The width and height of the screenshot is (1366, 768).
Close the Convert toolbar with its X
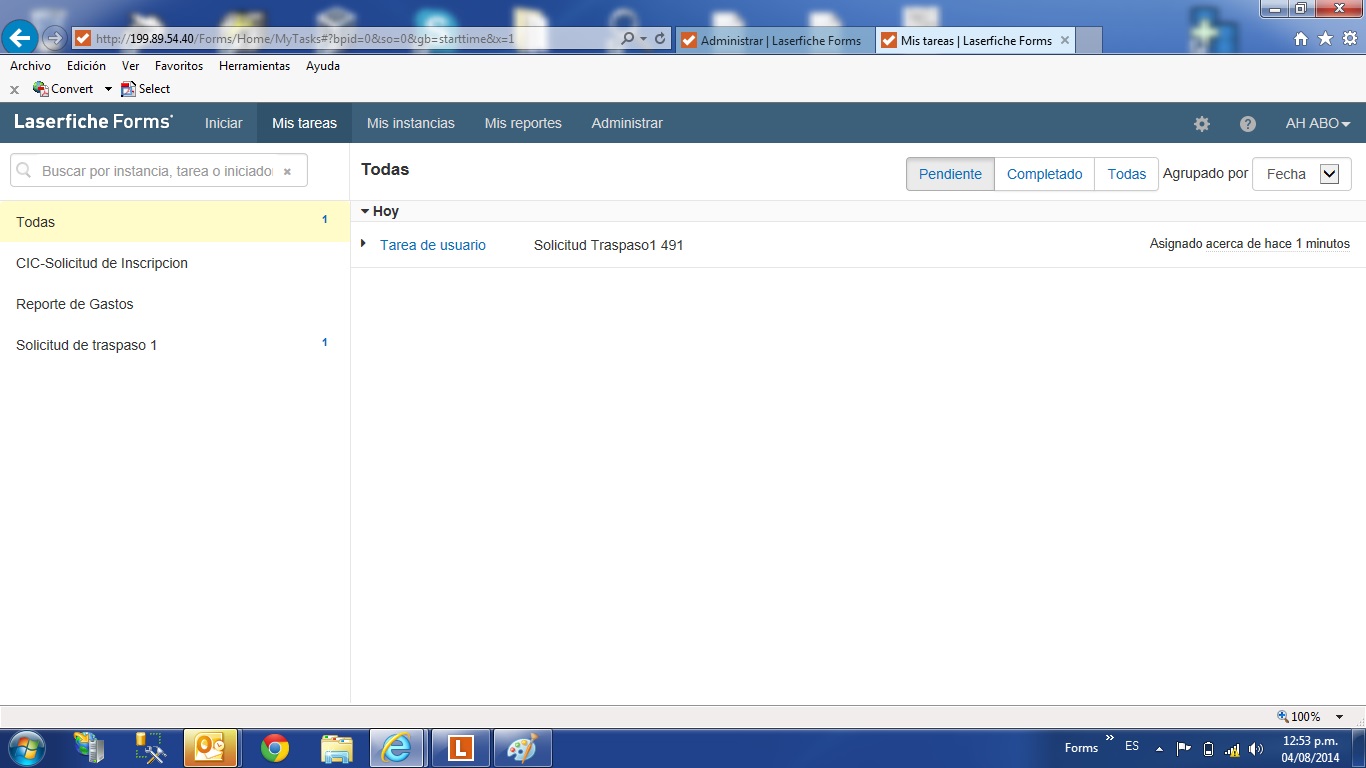pyautogui.click(x=14, y=90)
